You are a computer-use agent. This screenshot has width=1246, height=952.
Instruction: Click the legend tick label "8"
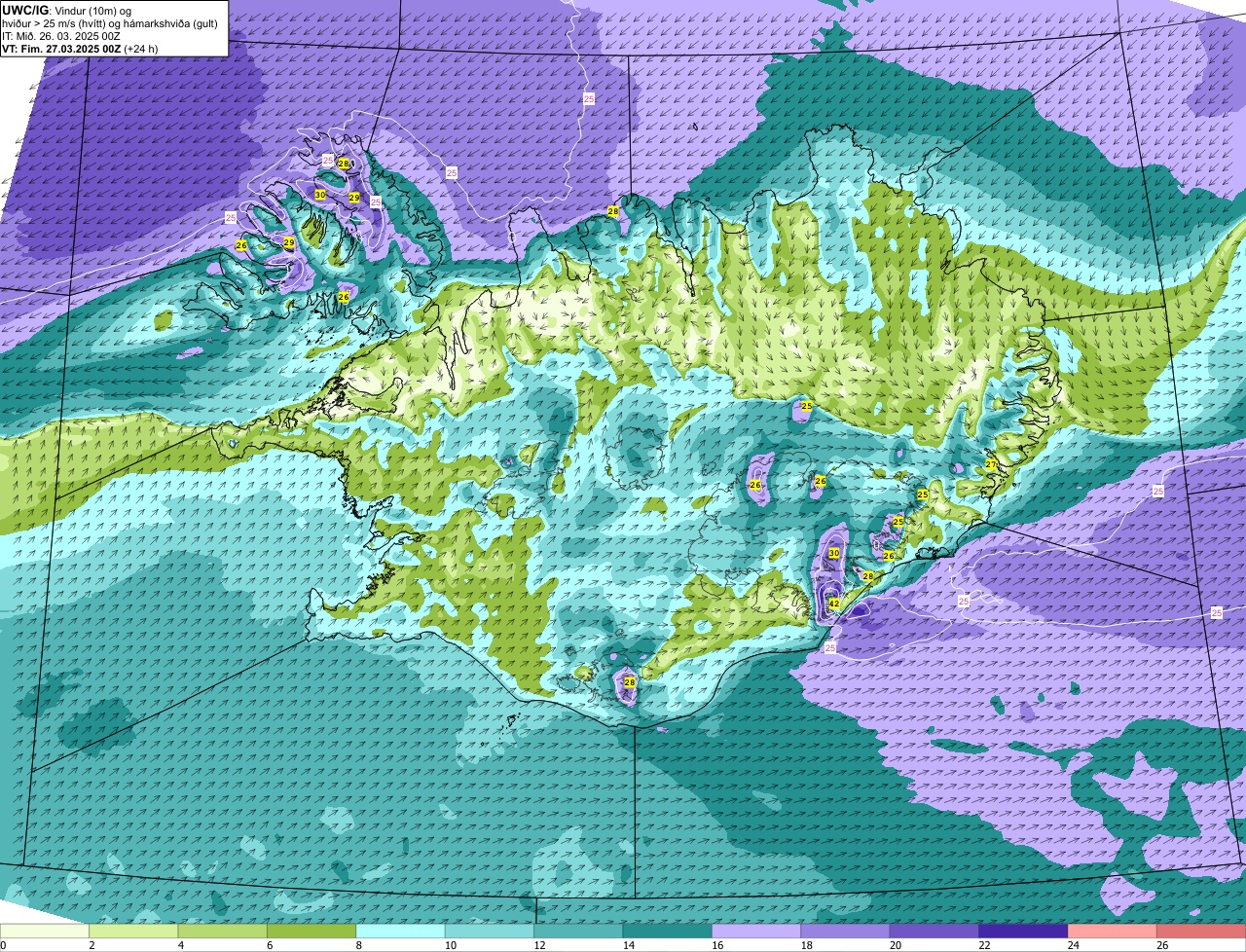358,945
